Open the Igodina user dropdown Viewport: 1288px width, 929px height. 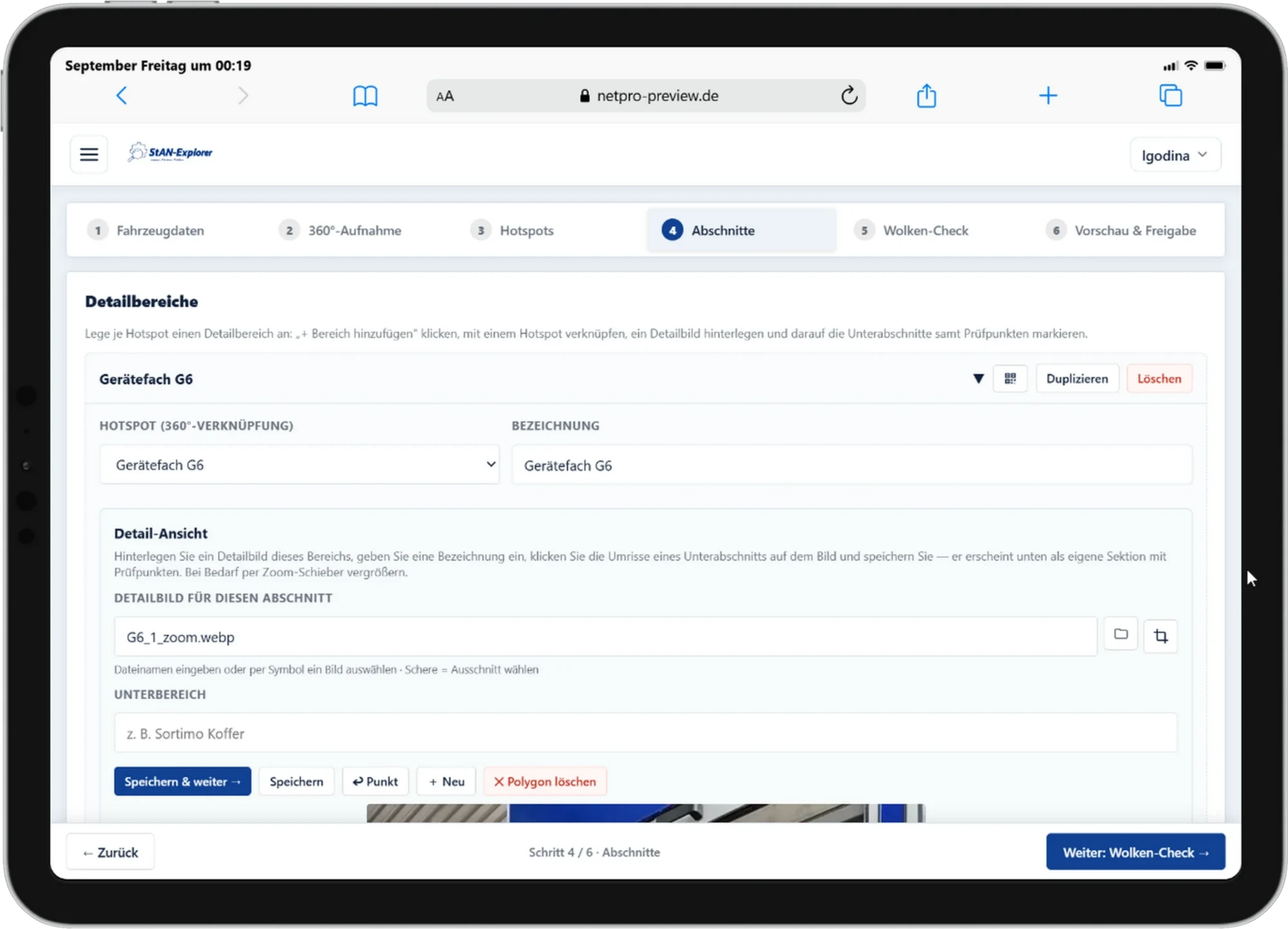(x=1175, y=155)
